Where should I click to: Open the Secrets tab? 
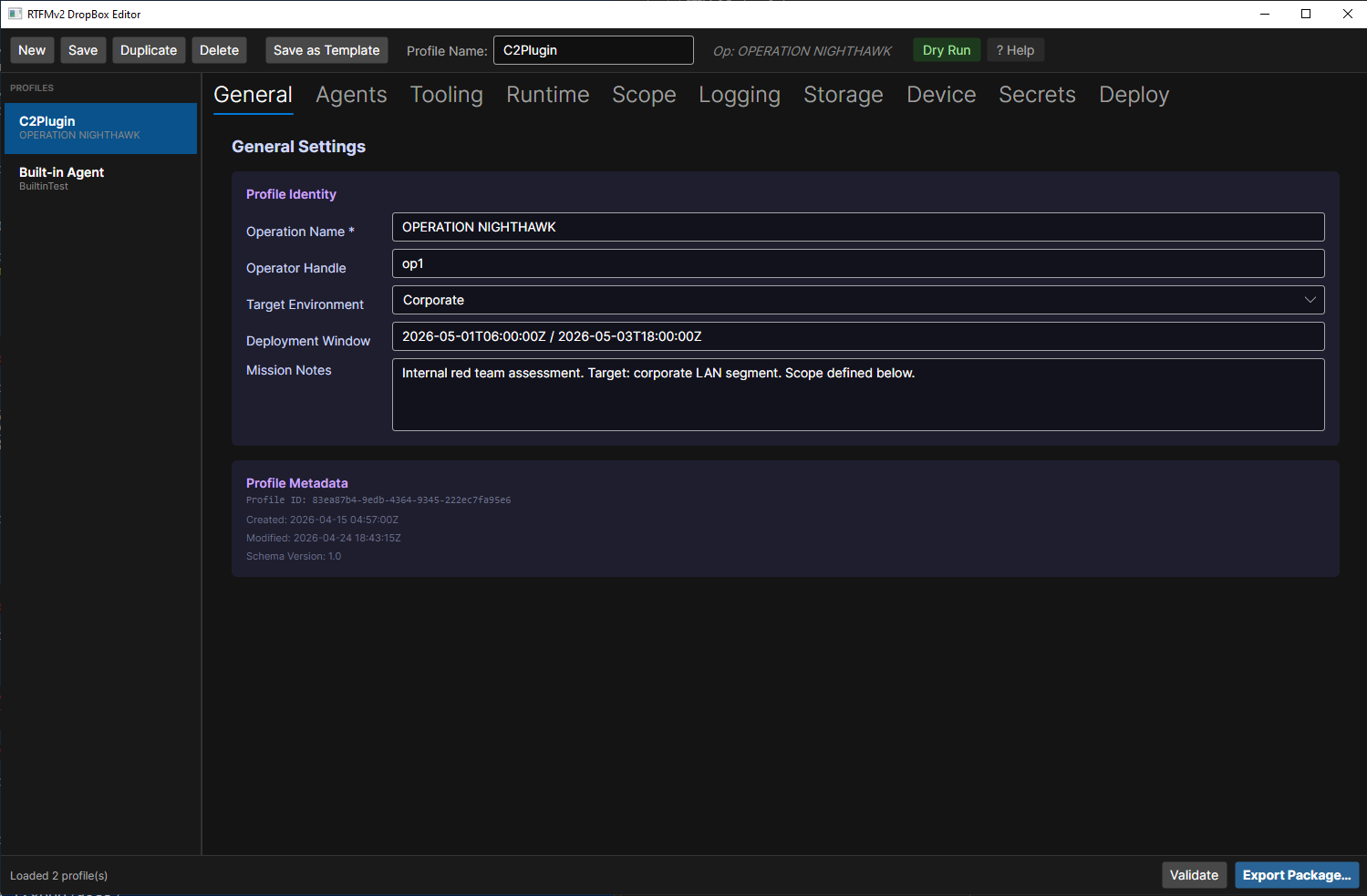coord(1037,95)
